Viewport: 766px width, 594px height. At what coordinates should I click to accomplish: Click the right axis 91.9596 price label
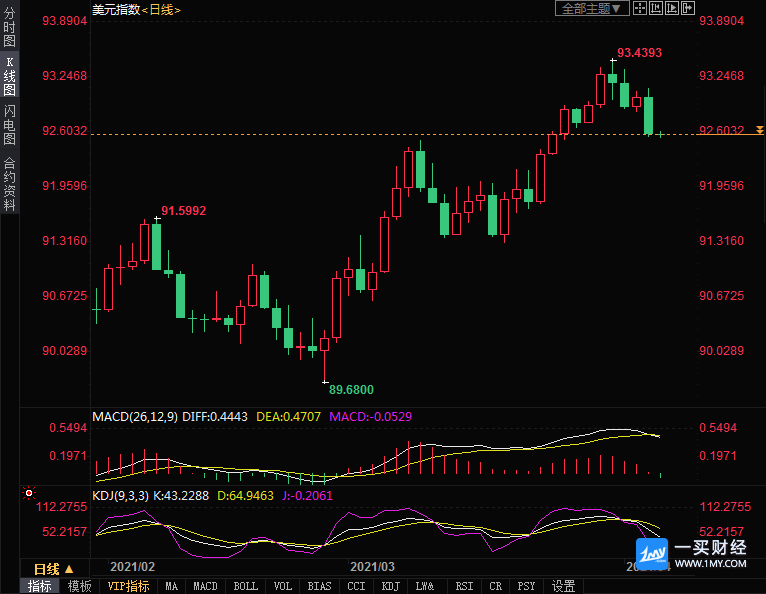(722, 186)
